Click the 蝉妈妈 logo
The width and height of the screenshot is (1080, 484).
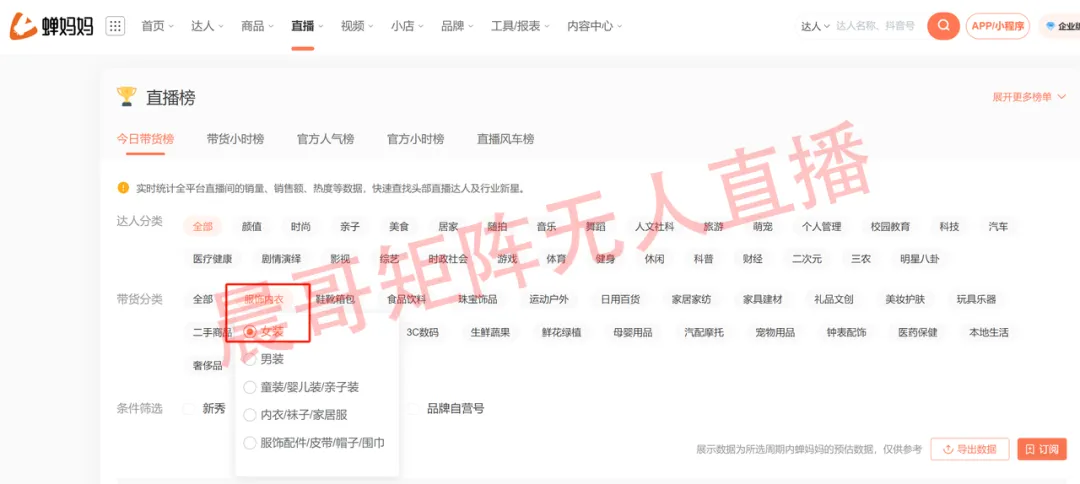tap(51, 26)
